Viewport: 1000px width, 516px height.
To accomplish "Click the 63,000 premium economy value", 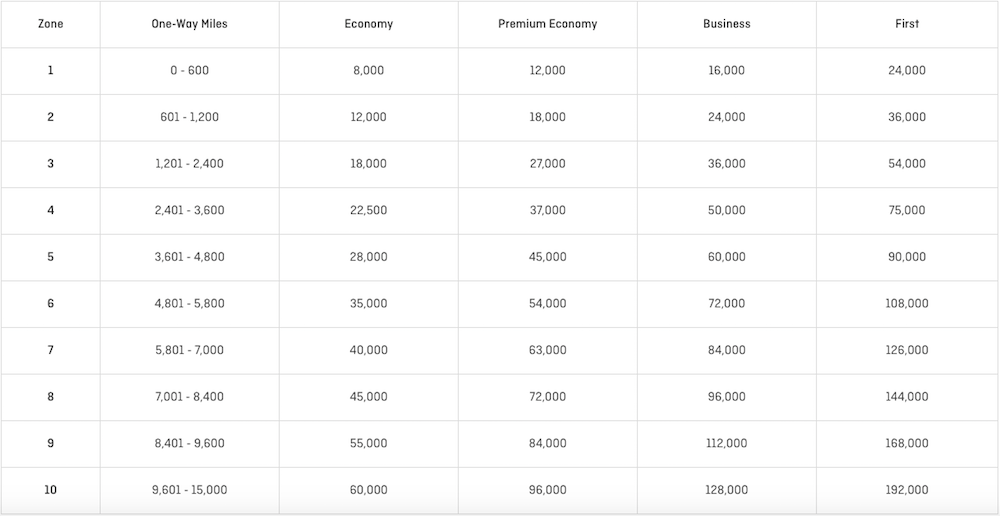I will tap(547, 350).
